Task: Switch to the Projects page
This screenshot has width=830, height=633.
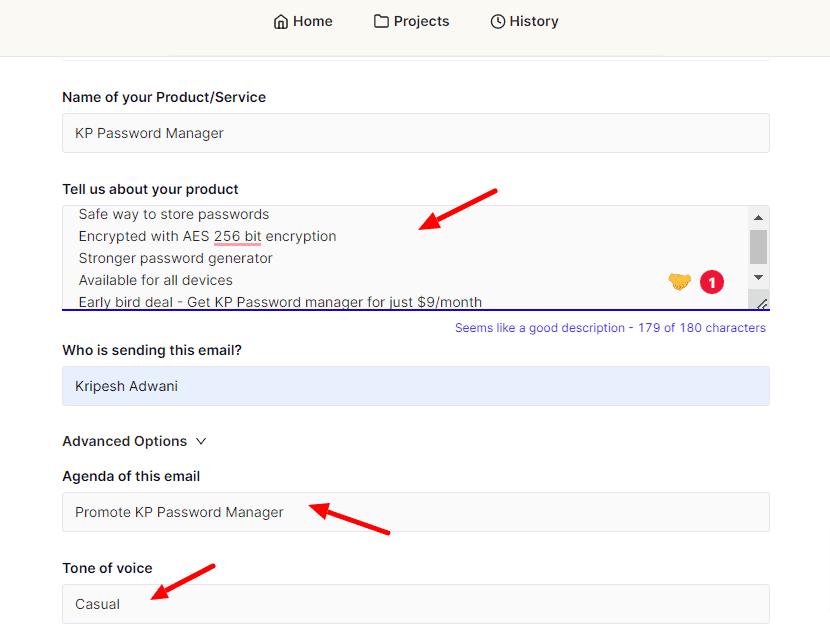Action: click(x=411, y=21)
